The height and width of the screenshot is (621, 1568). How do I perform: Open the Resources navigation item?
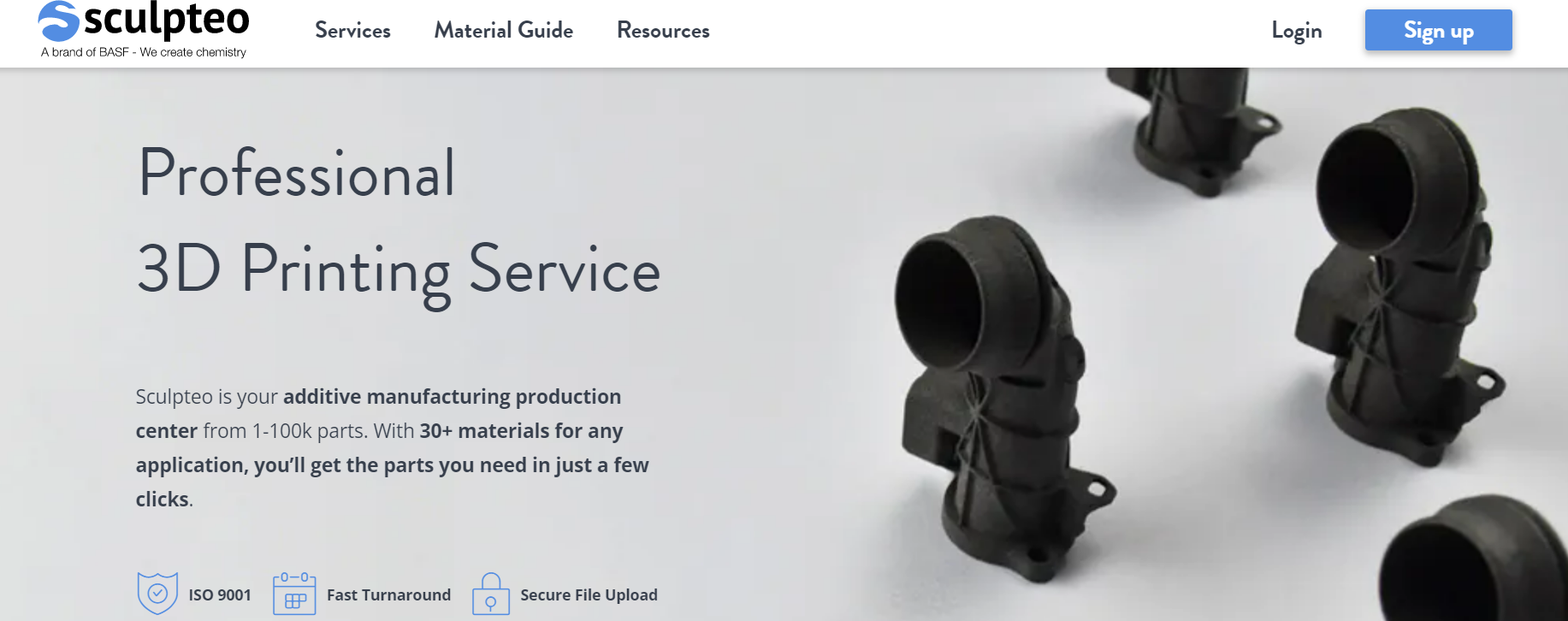tap(663, 31)
